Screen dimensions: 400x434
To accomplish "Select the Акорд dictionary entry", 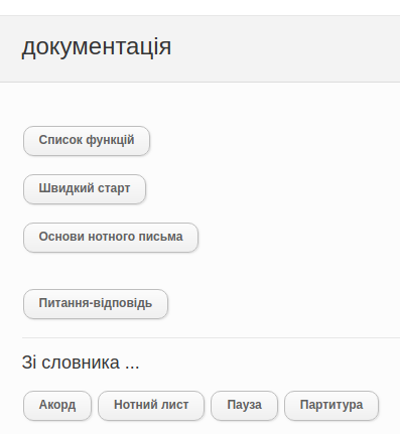I will coord(57,406).
